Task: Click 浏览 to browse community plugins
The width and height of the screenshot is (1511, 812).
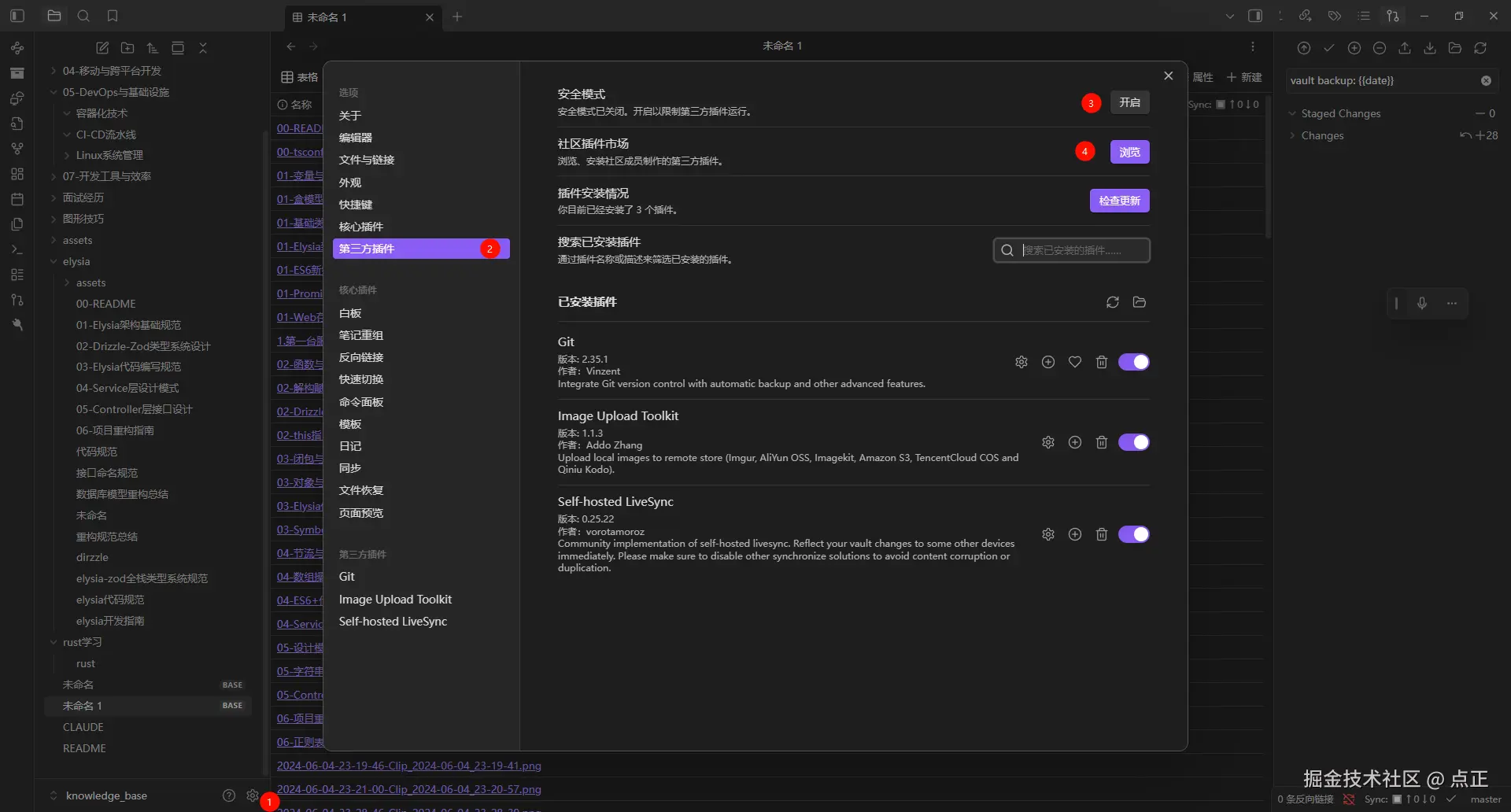Action: (x=1130, y=152)
